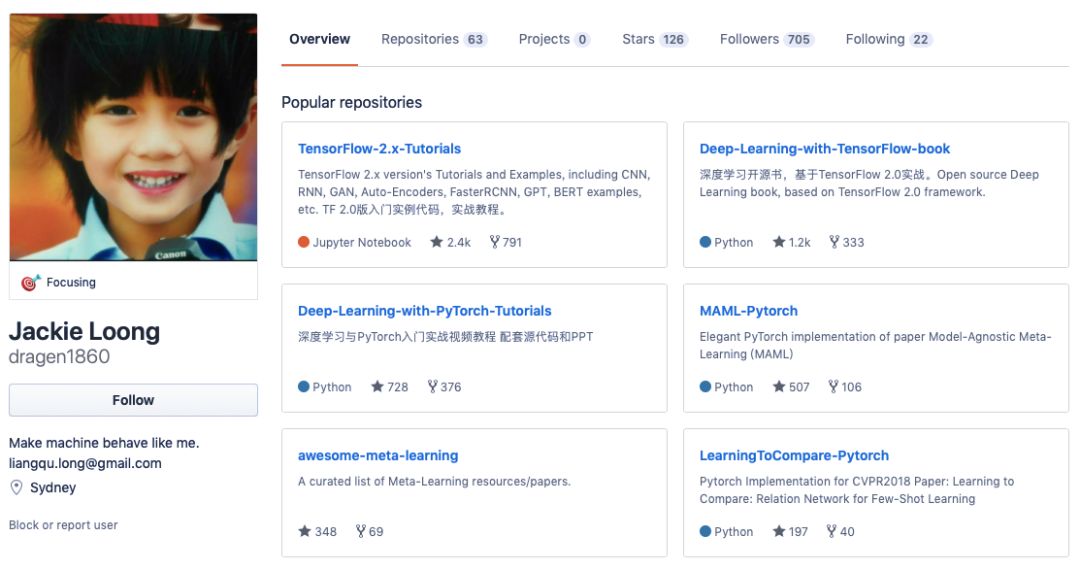
Task: Click the star icon on TensorFlow-2.x-Tutorials
Action: coord(437,242)
